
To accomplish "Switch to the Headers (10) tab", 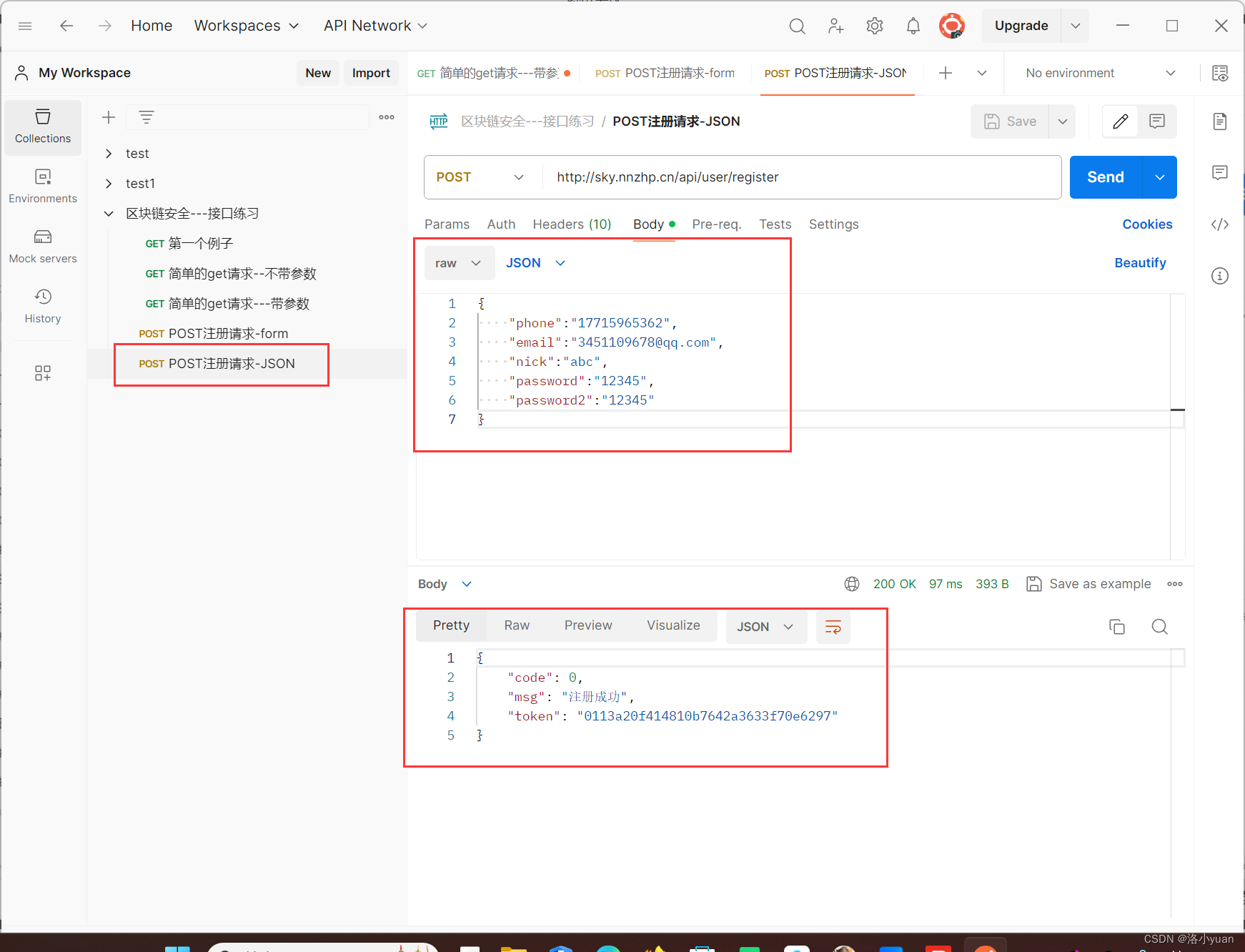I will point(572,224).
